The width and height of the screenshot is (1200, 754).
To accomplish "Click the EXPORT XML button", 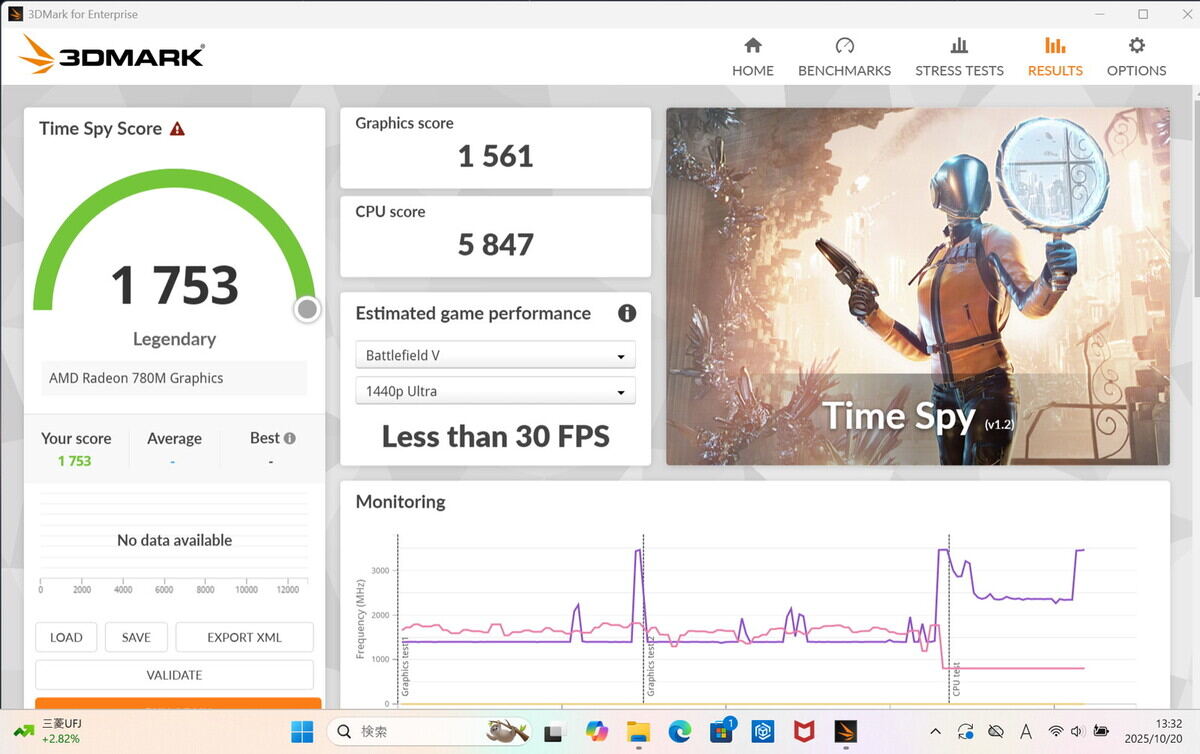I will [244, 637].
